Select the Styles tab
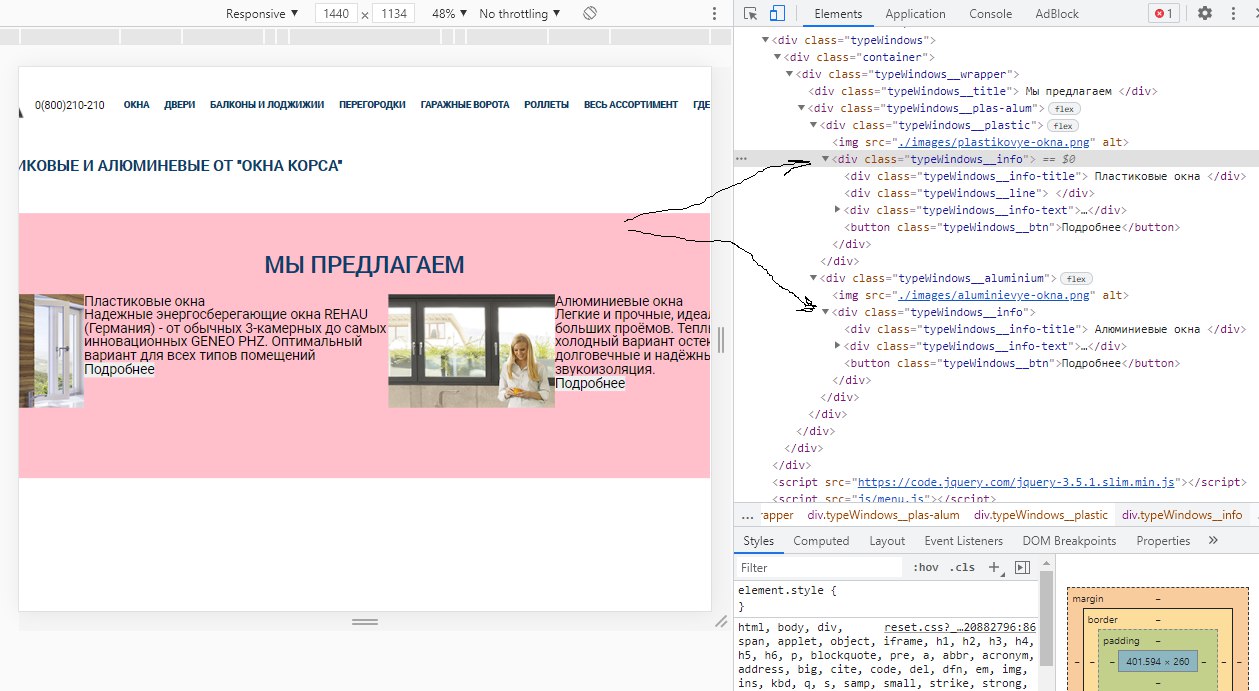 click(x=758, y=541)
